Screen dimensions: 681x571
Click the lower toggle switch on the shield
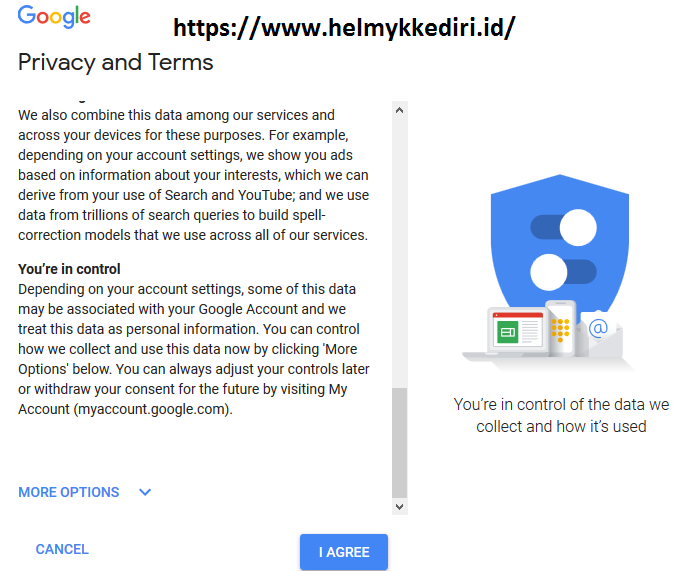(563, 272)
